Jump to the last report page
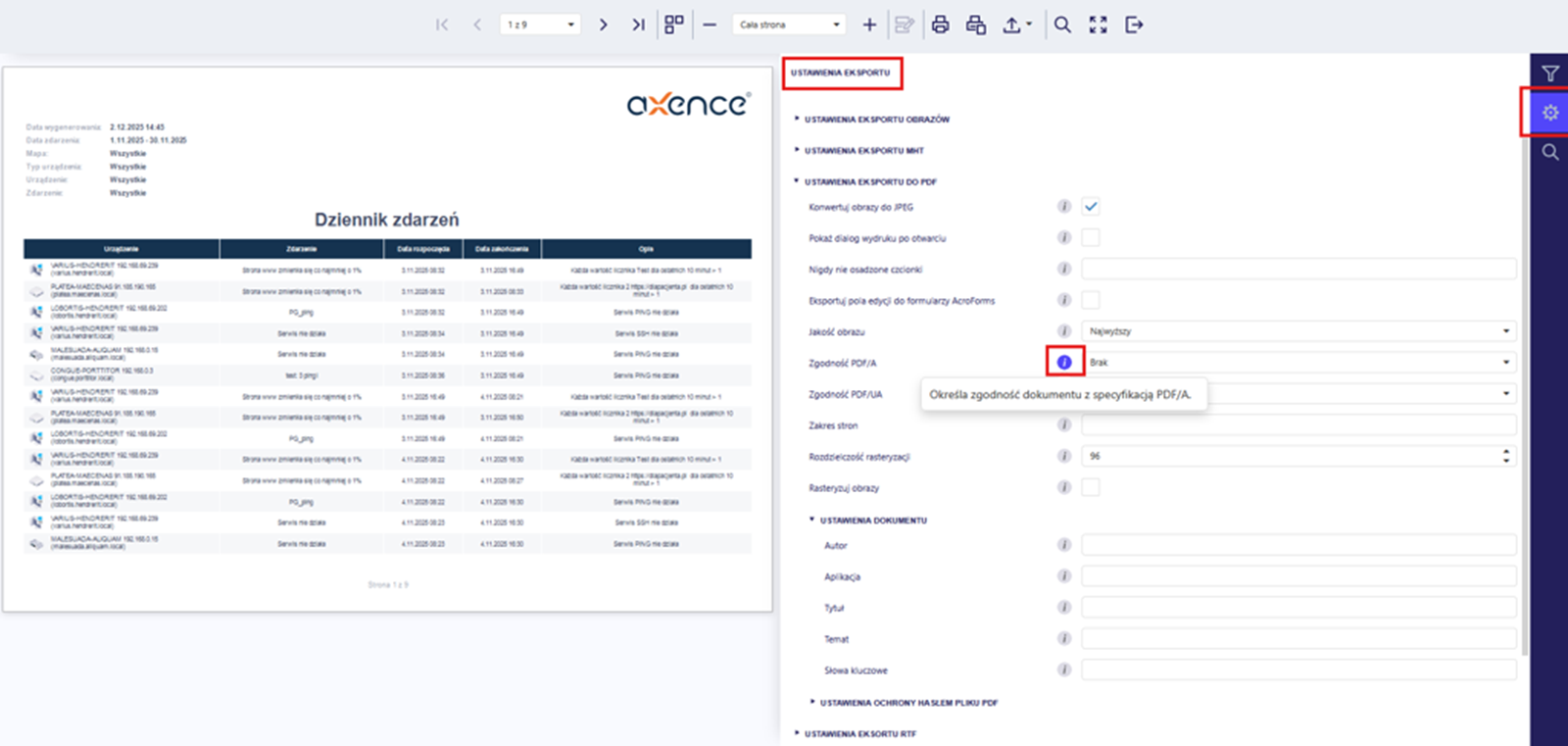Viewport: 1568px width, 746px height. [x=638, y=25]
